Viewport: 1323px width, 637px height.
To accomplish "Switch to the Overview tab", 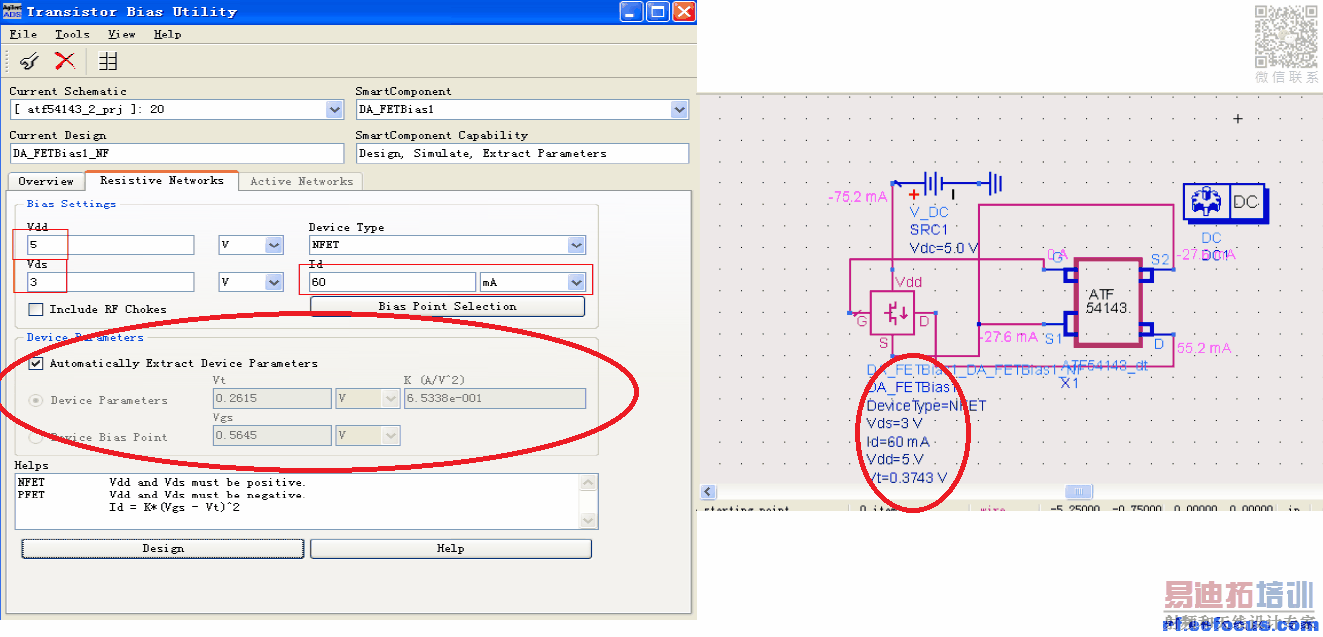I will click(46, 181).
